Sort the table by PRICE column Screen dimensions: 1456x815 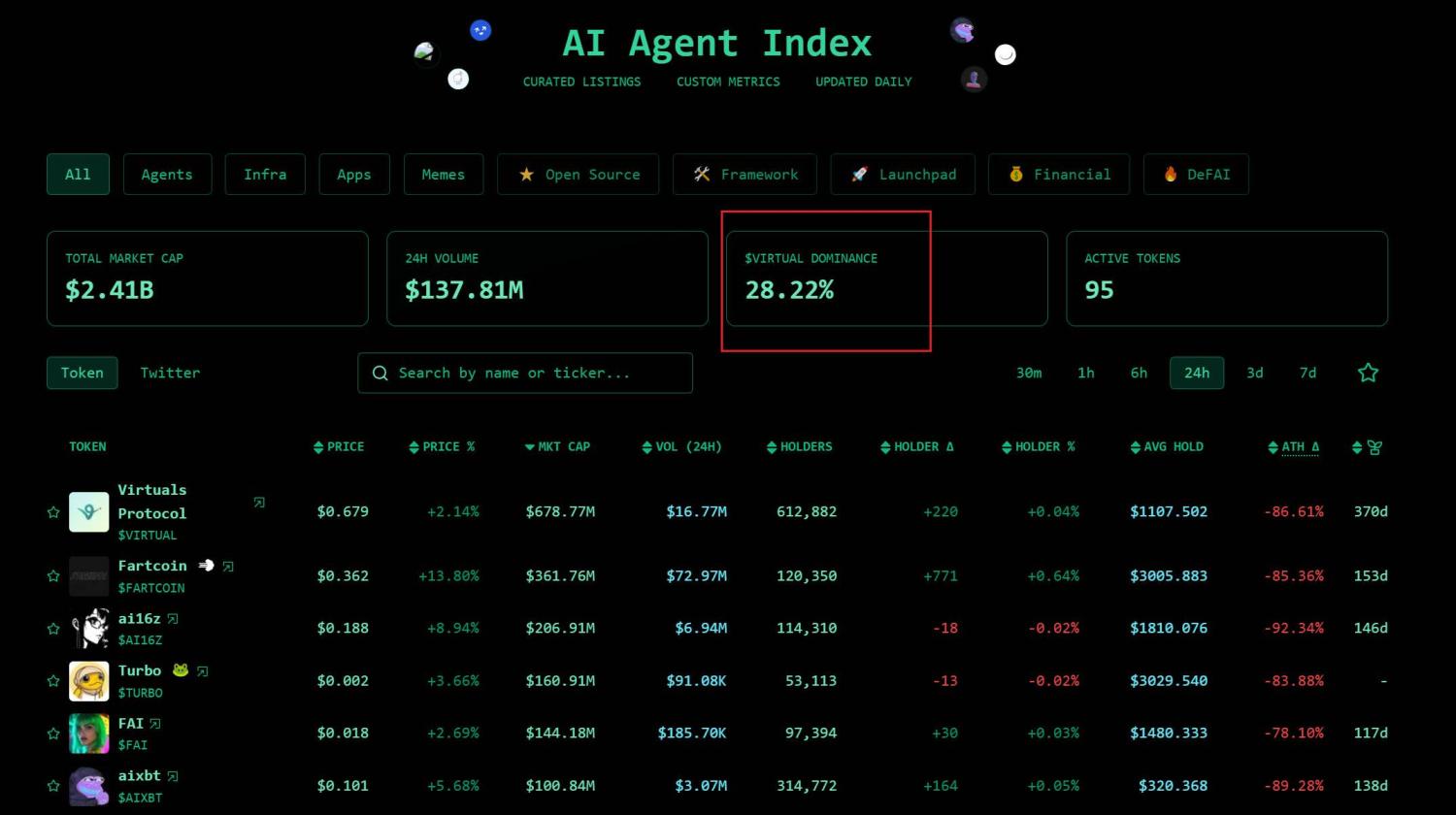[x=342, y=446]
